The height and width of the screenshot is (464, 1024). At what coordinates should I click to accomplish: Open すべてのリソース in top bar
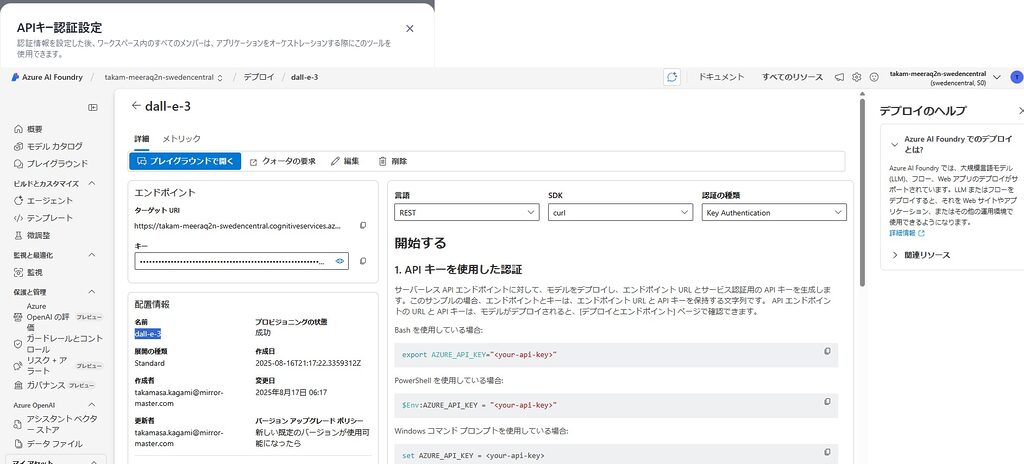click(x=792, y=77)
